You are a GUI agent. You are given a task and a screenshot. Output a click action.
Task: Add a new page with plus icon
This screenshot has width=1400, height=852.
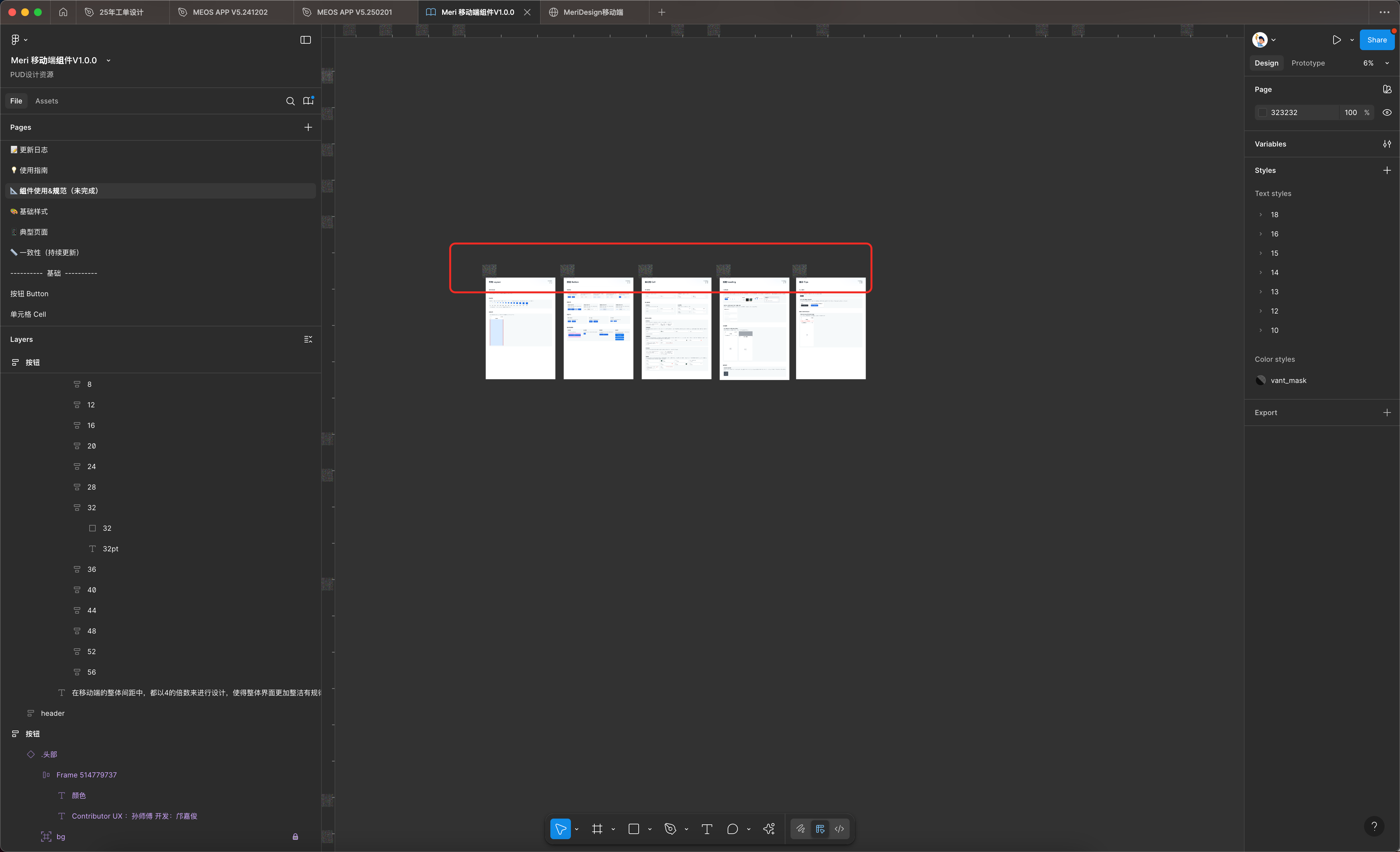(x=308, y=127)
